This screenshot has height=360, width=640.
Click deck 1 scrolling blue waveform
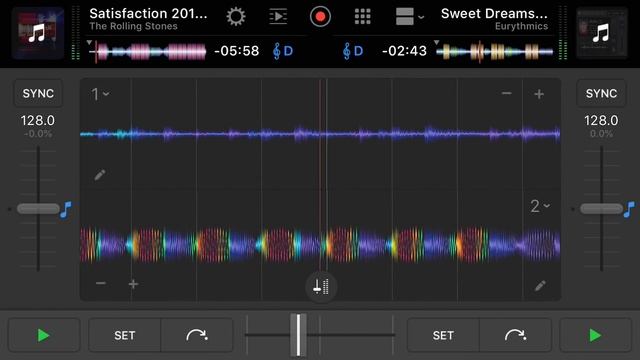pyautogui.click(x=320, y=133)
